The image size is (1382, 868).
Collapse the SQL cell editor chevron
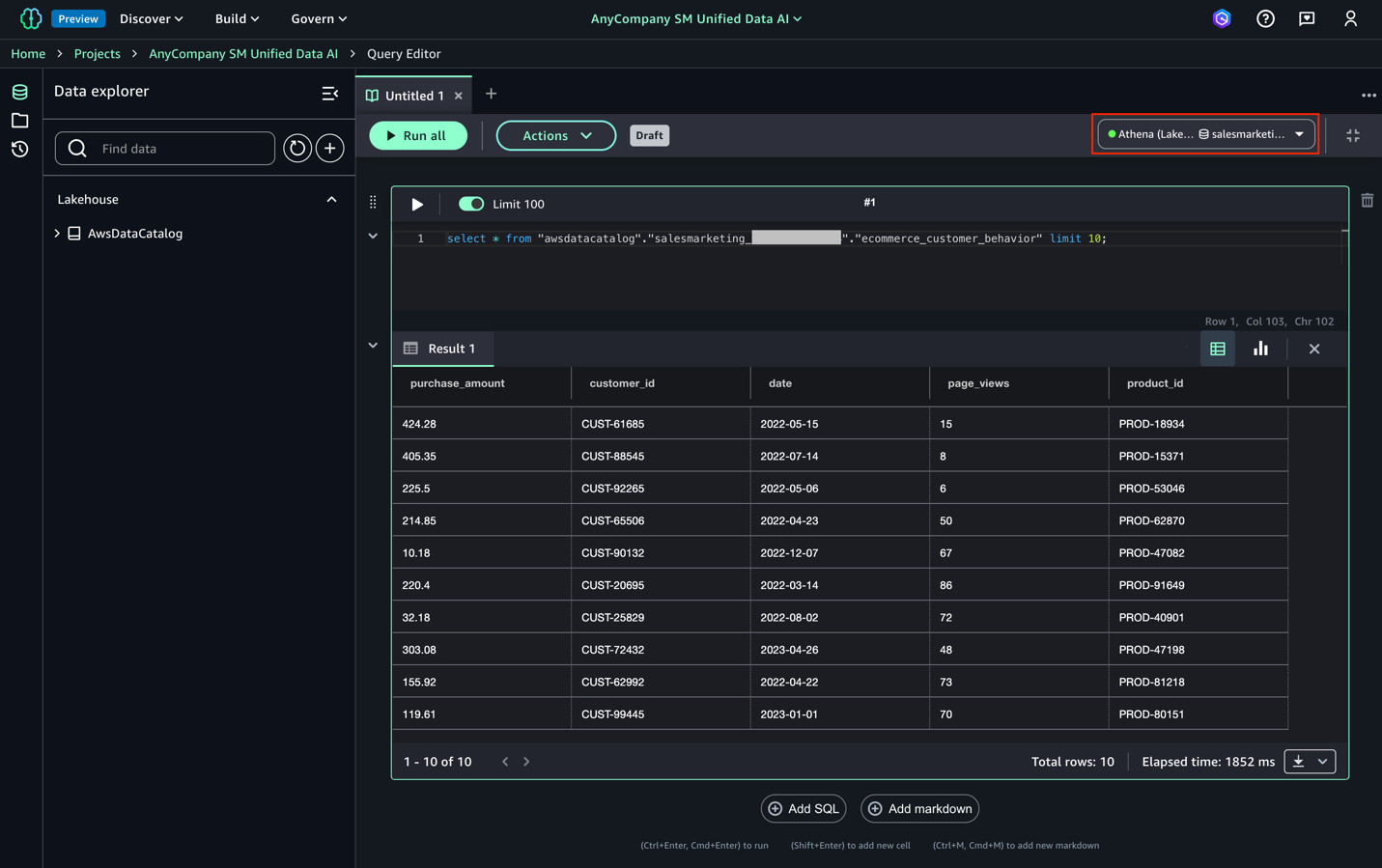pos(373,236)
